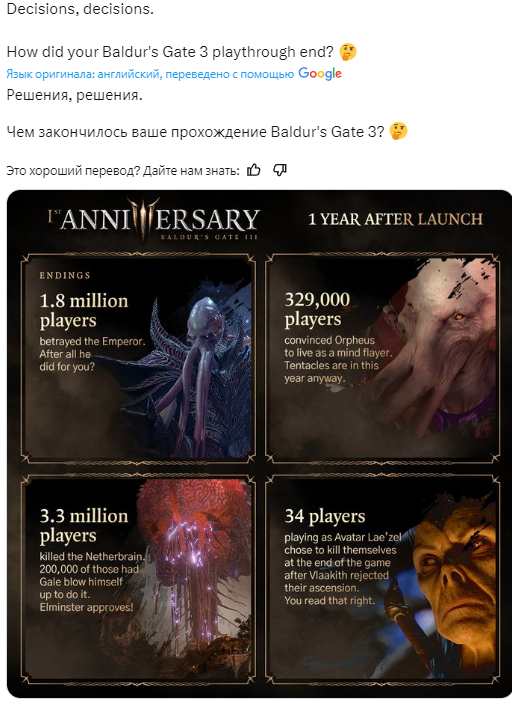Click the Lae'zel portrait panel
Viewport: 512px width, 701px height.
382,579
